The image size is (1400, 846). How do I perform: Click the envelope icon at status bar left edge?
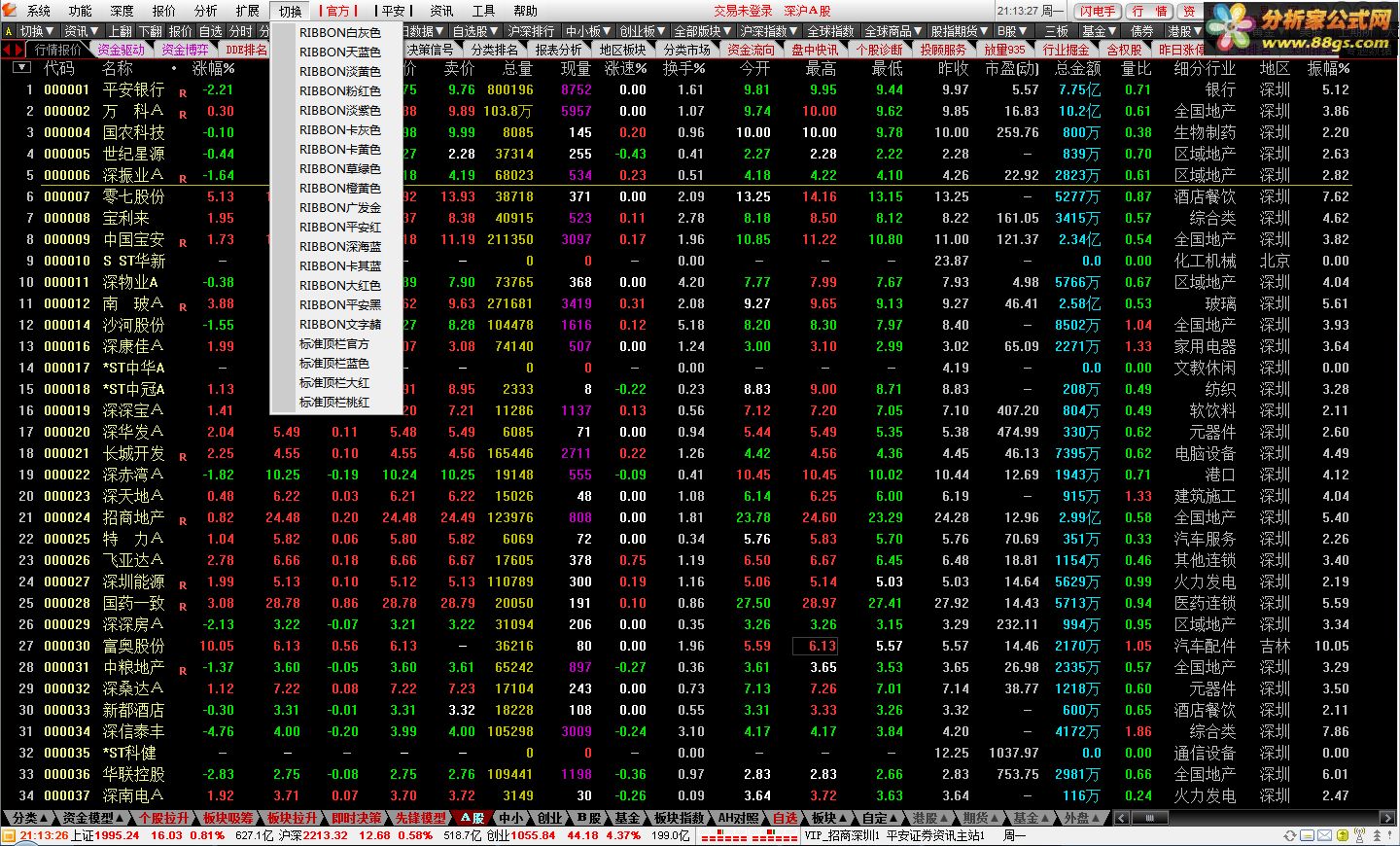pyautogui.click(x=9, y=835)
